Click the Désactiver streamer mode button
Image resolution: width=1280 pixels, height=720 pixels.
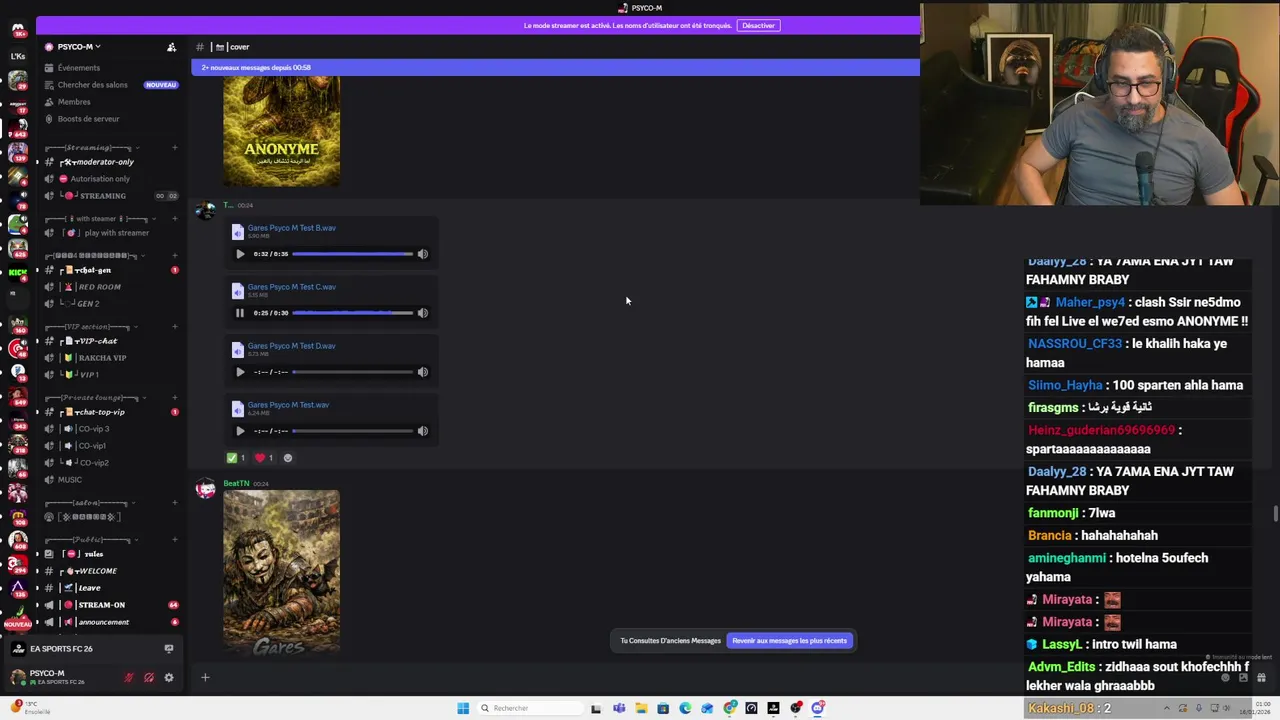[758, 25]
